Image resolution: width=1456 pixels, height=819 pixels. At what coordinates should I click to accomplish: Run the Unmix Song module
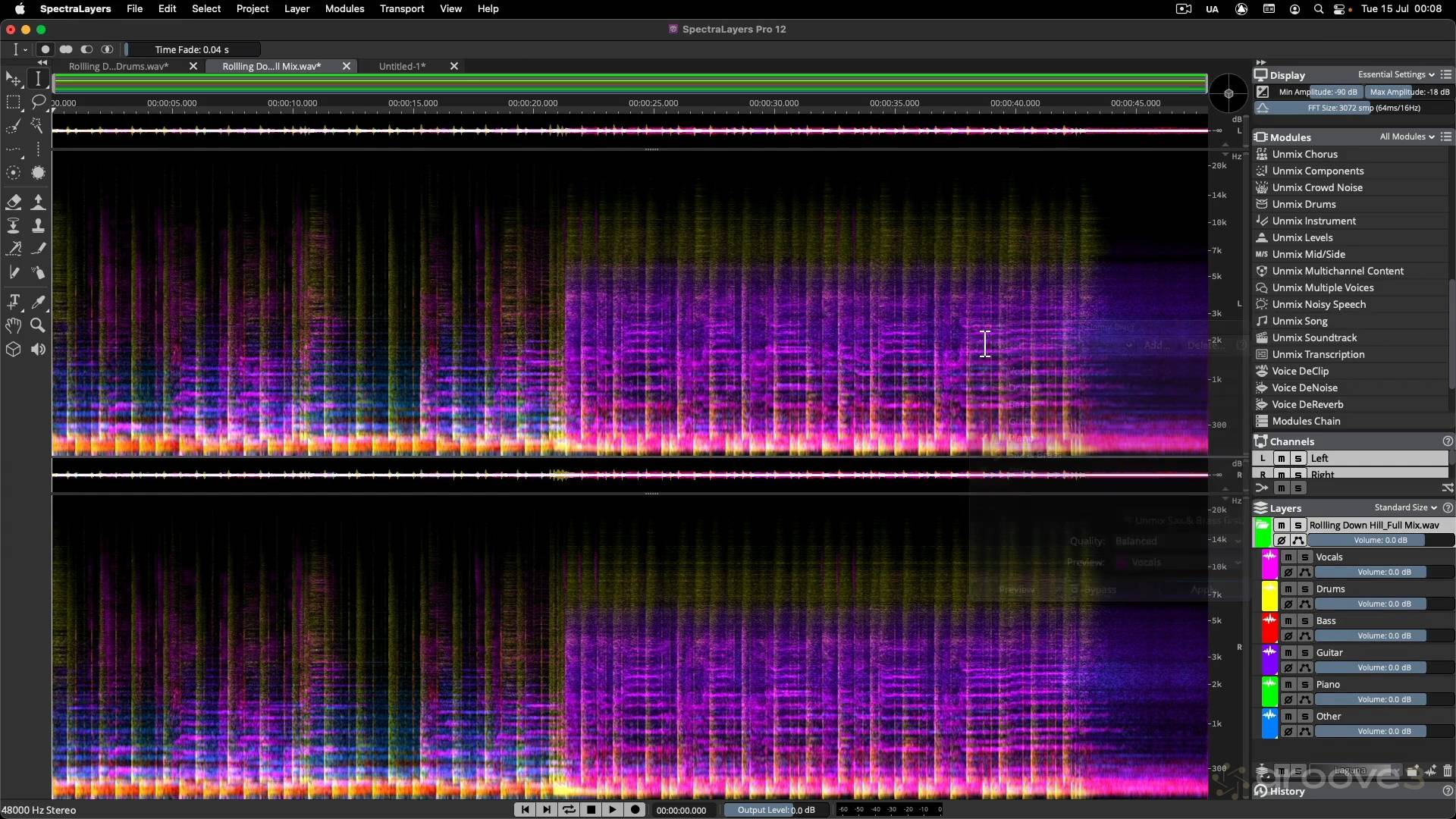[x=1299, y=322]
